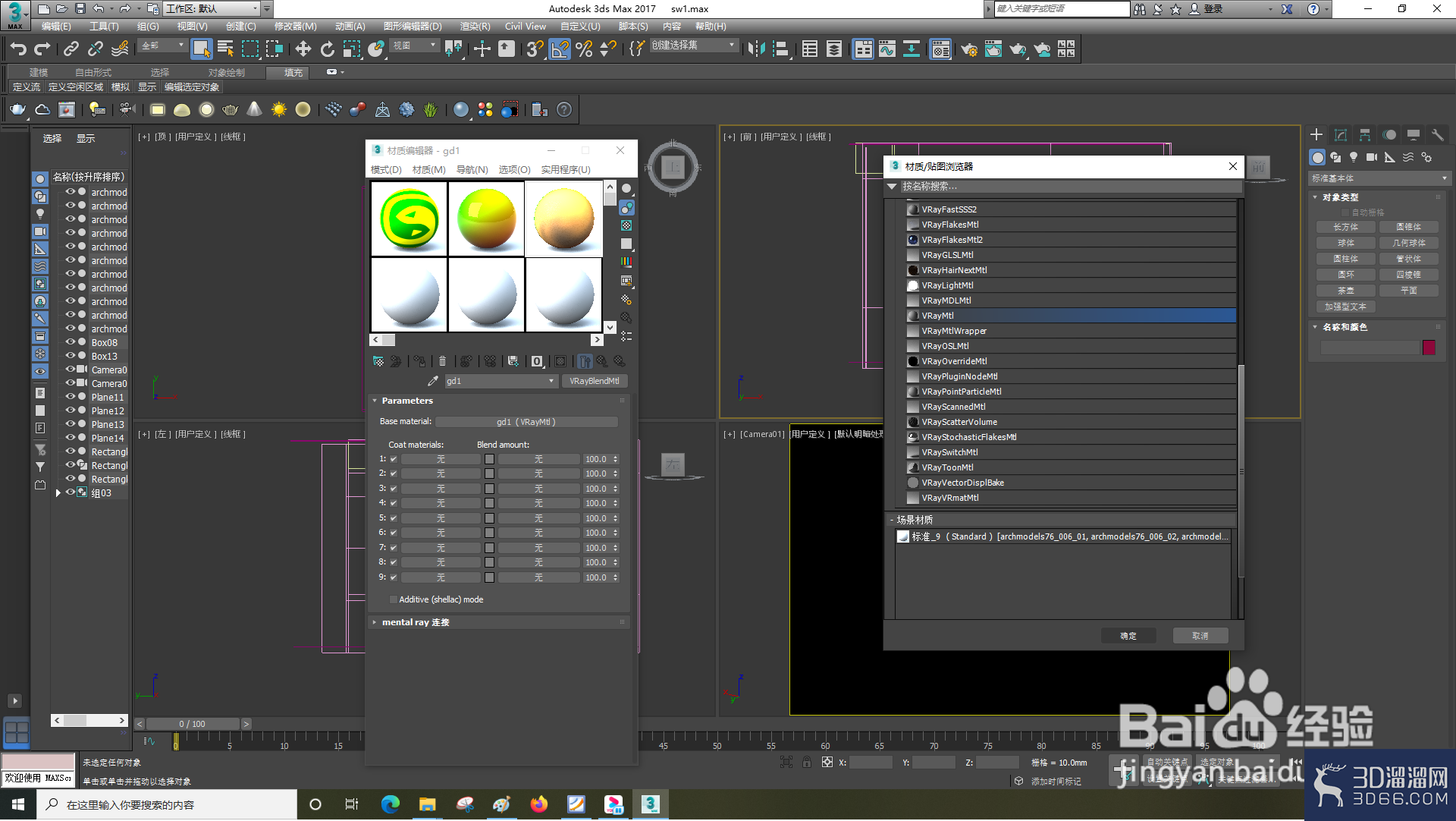The height and width of the screenshot is (821, 1456).
Task: Click the Redo arrow in main toolbar
Action: pyautogui.click(x=42, y=49)
